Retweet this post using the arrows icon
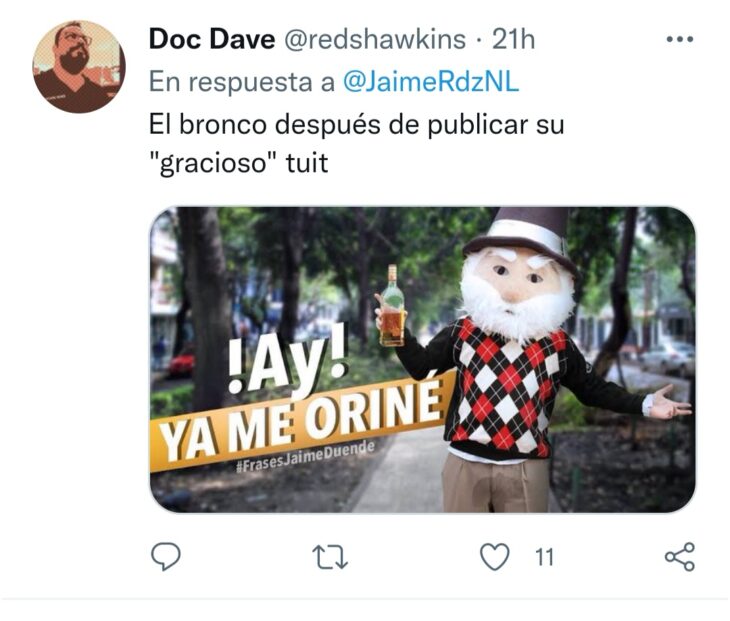This screenshot has width=730, height=621. point(330,558)
